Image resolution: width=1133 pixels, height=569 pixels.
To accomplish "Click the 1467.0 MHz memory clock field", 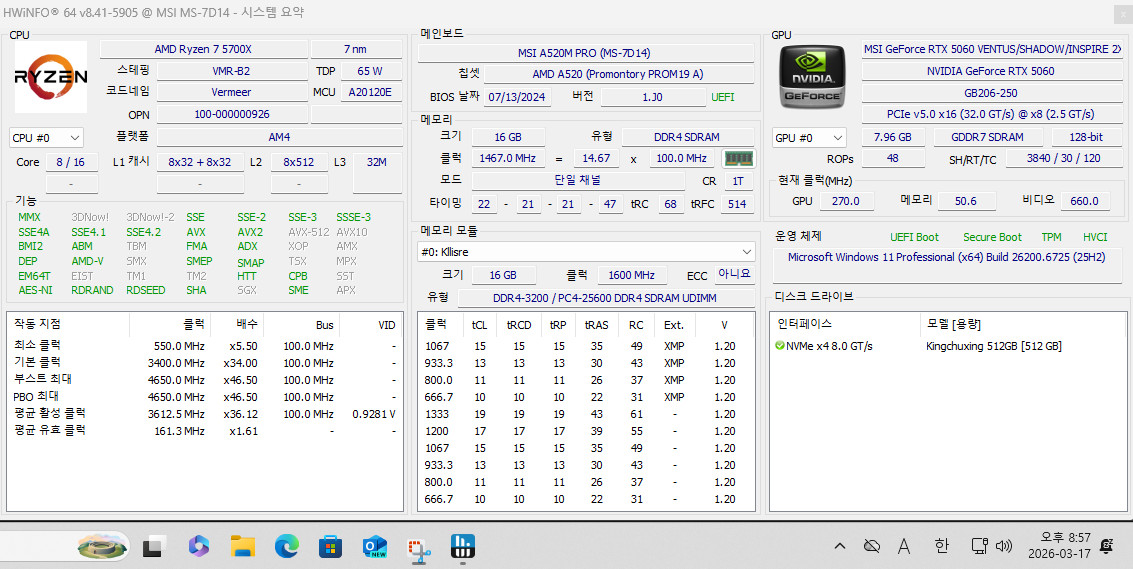I will pos(509,158).
